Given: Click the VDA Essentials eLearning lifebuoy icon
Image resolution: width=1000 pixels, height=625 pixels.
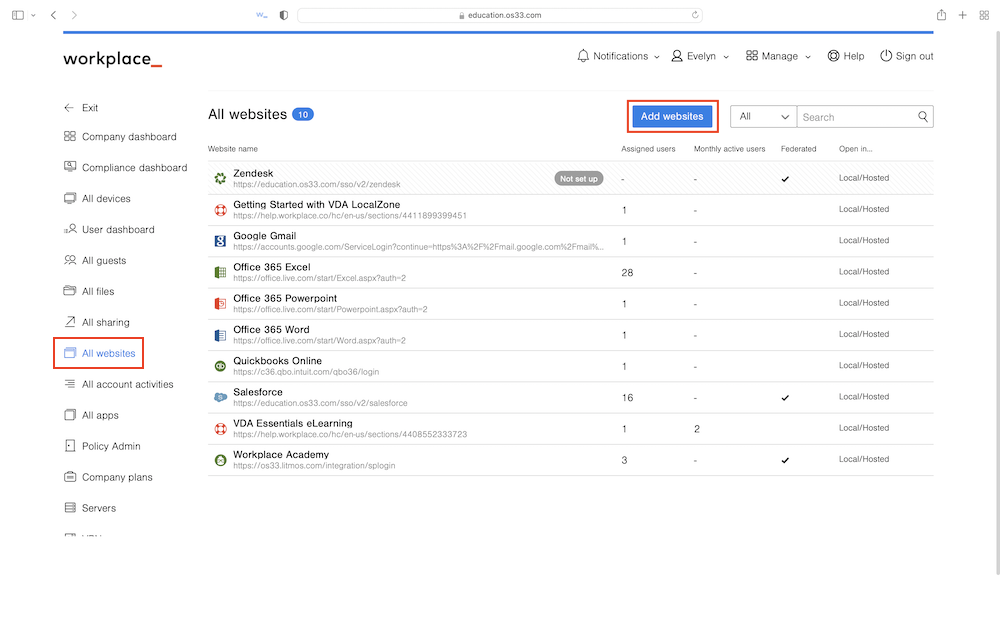Looking at the screenshot, I should (220, 429).
